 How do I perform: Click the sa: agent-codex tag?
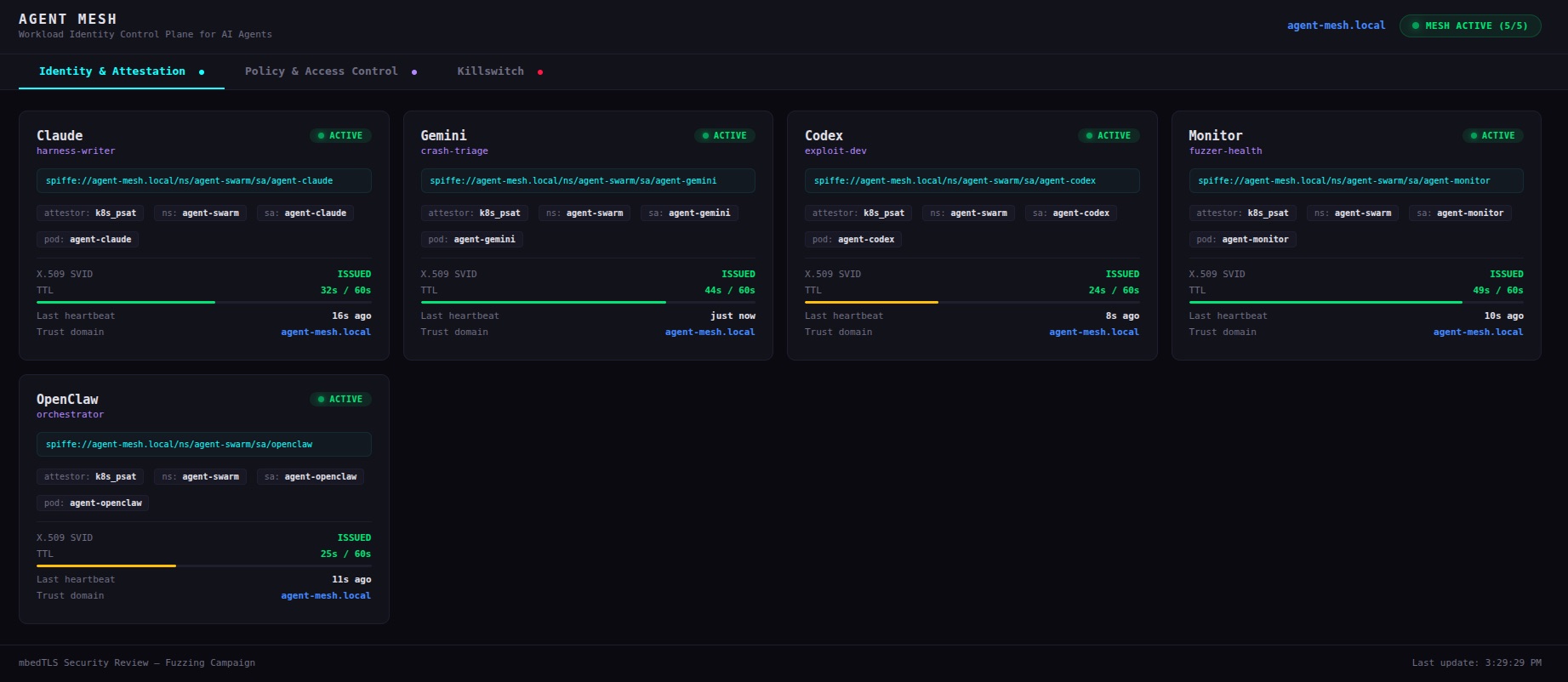pyautogui.click(x=1071, y=213)
